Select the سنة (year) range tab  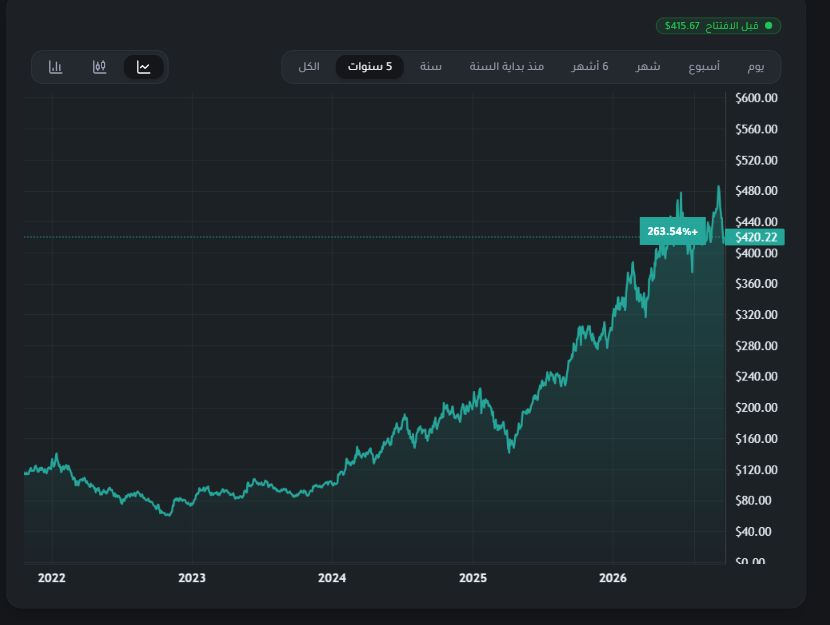pyautogui.click(x=430, y=67)
